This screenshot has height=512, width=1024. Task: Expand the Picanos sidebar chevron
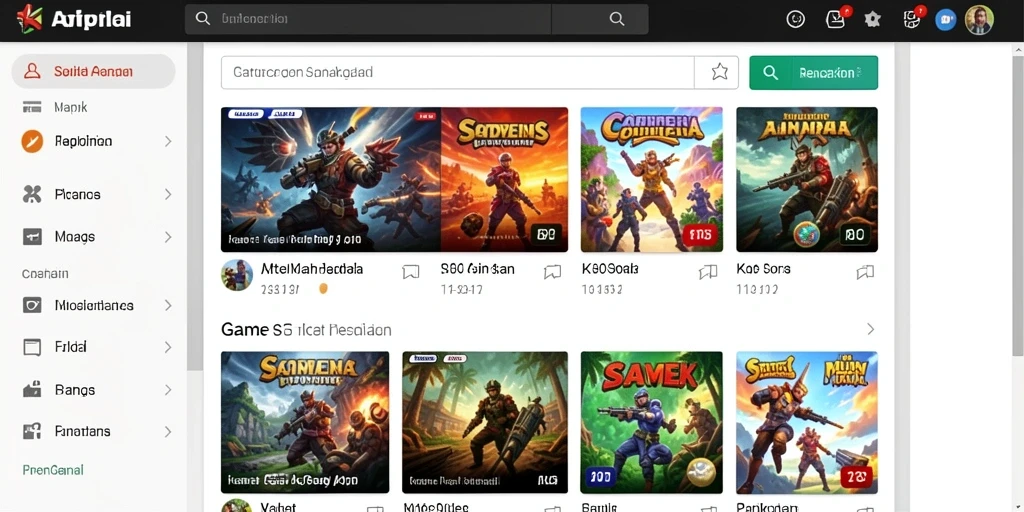(x=168, y=194)
